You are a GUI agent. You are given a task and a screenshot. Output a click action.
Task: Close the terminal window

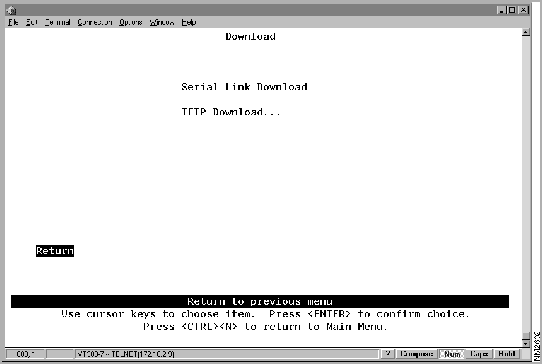[x=524, y=10]
